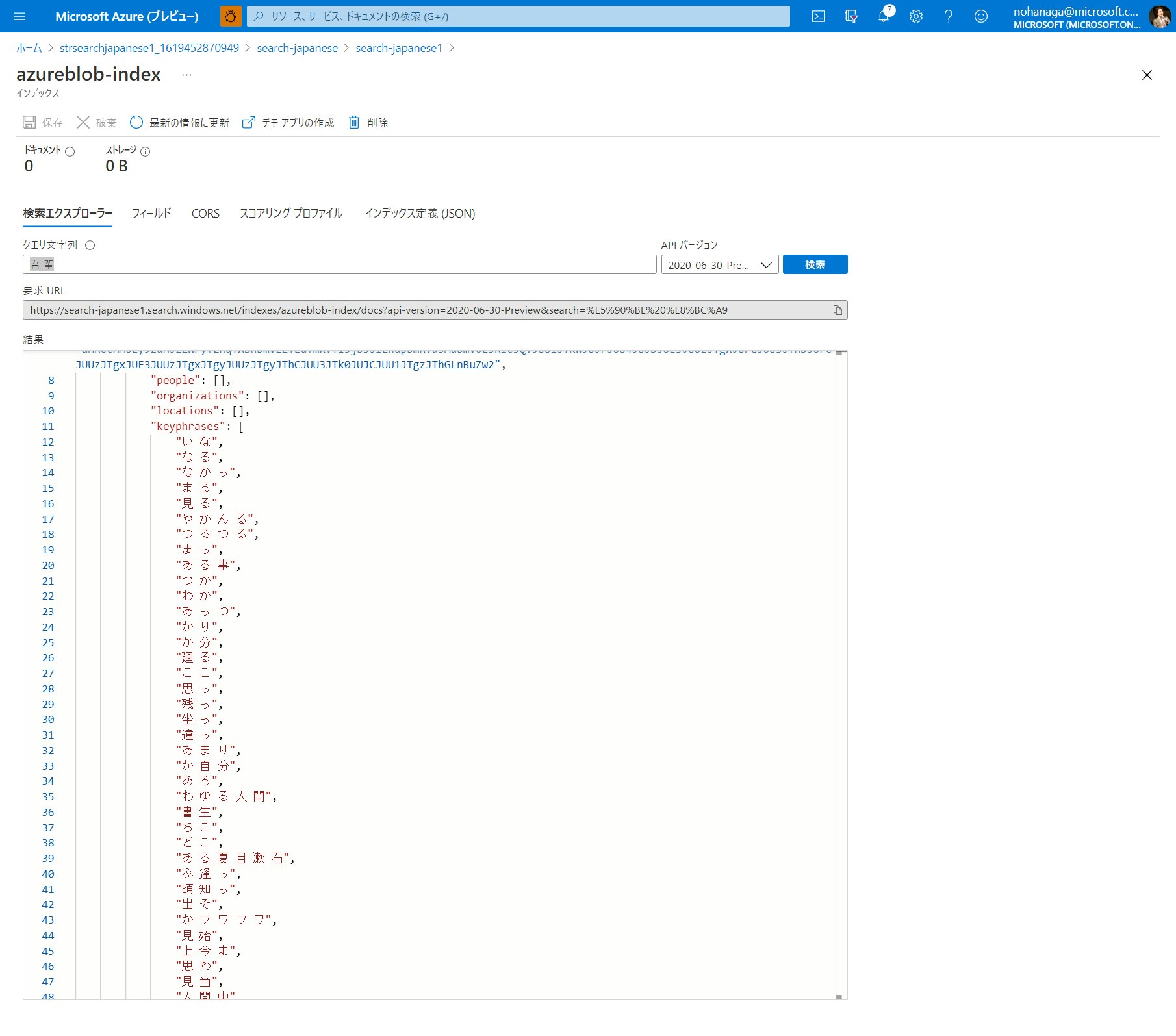1176x1036 pixels.
Task: Copy the request URL to clipboard
Action: pyautogui.click(x=838, y=310)
